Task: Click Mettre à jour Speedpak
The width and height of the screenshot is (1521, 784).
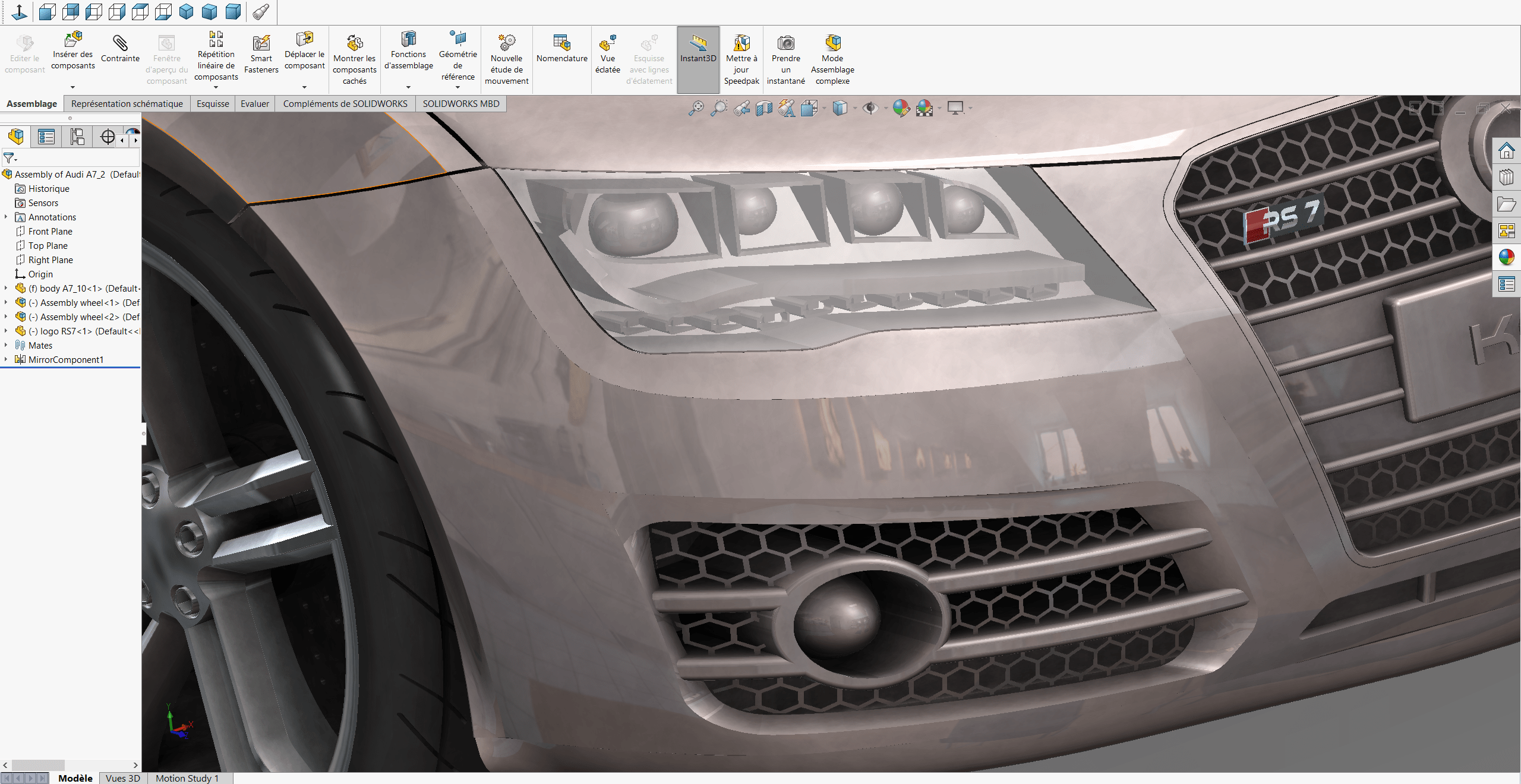Action: (x=741, y=59)
